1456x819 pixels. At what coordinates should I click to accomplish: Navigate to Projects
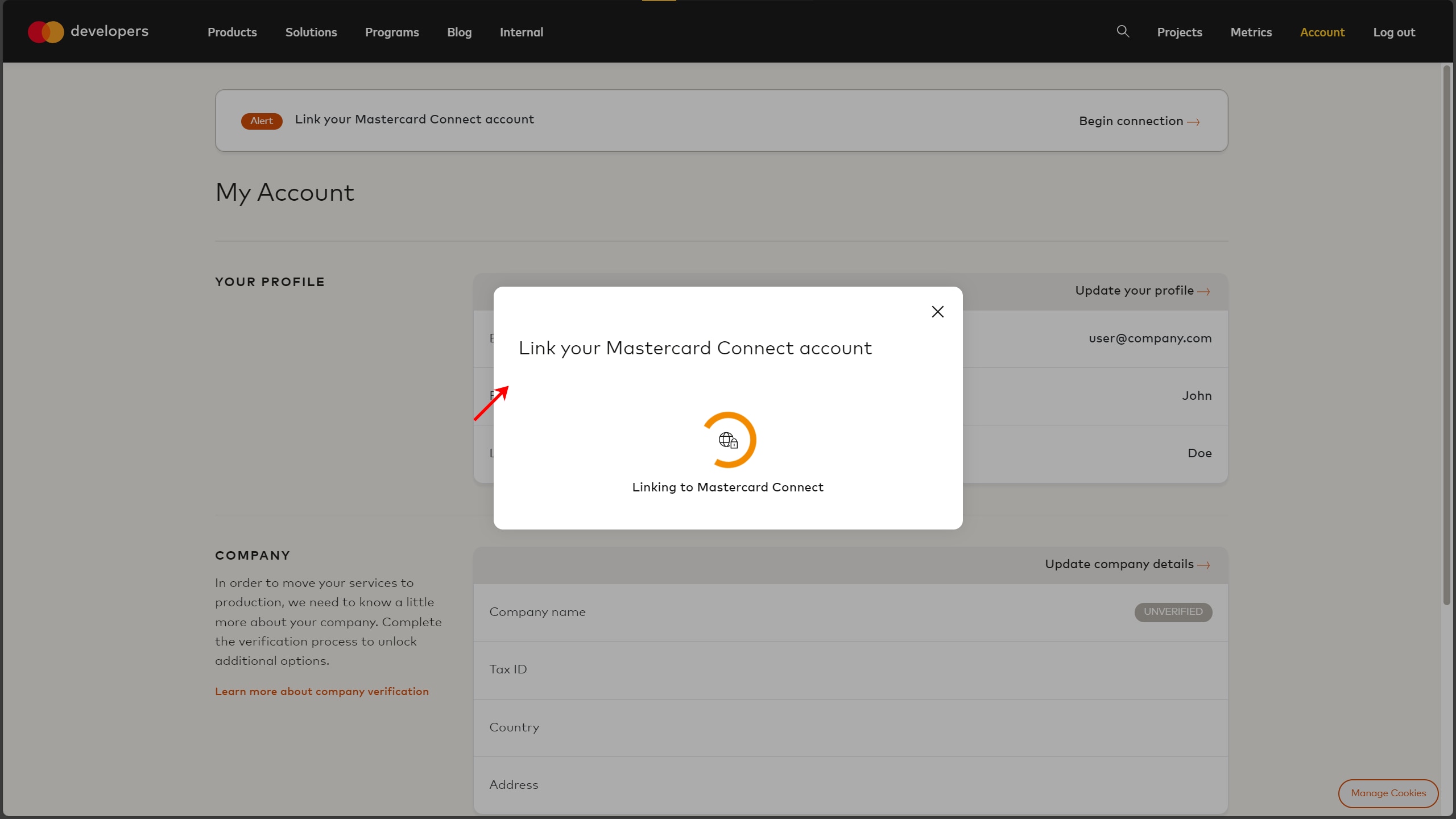pyautogui.click(x=1180, y=32)
